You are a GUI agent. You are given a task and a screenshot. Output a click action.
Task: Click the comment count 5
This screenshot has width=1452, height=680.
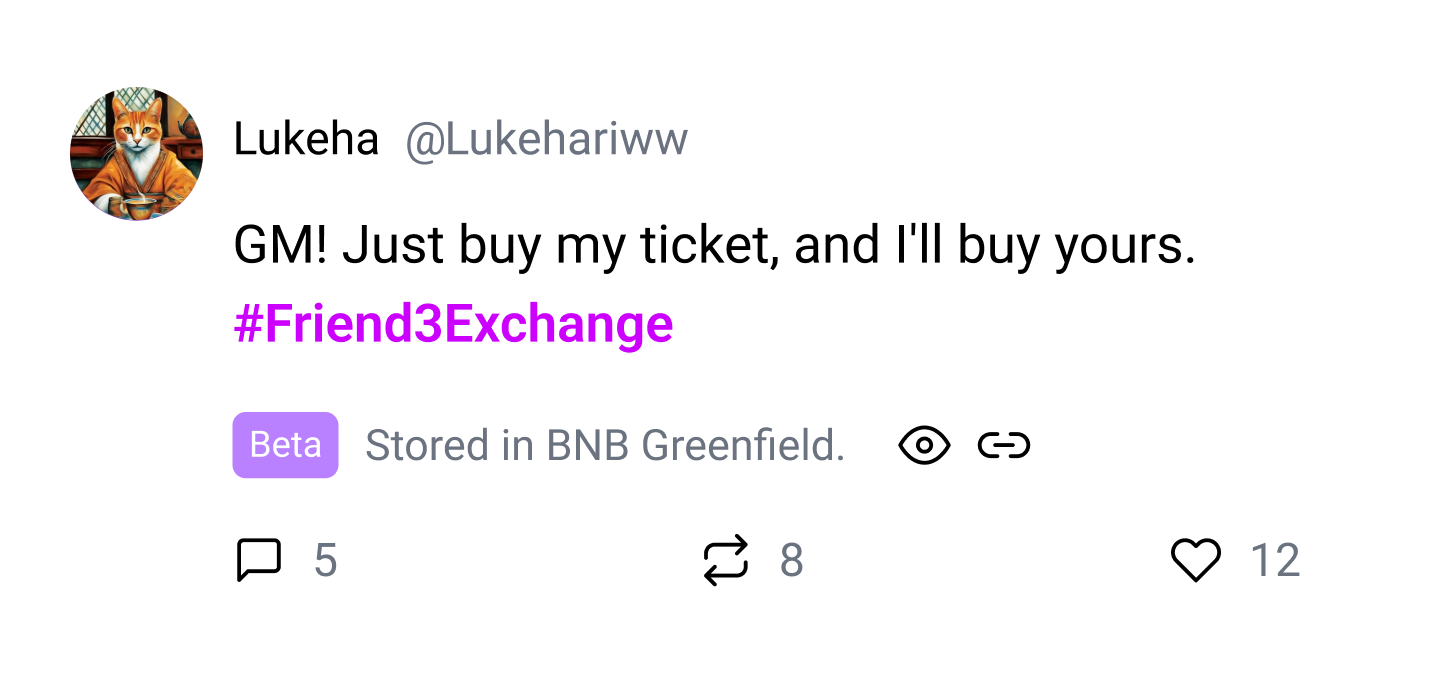click(325, 561)
